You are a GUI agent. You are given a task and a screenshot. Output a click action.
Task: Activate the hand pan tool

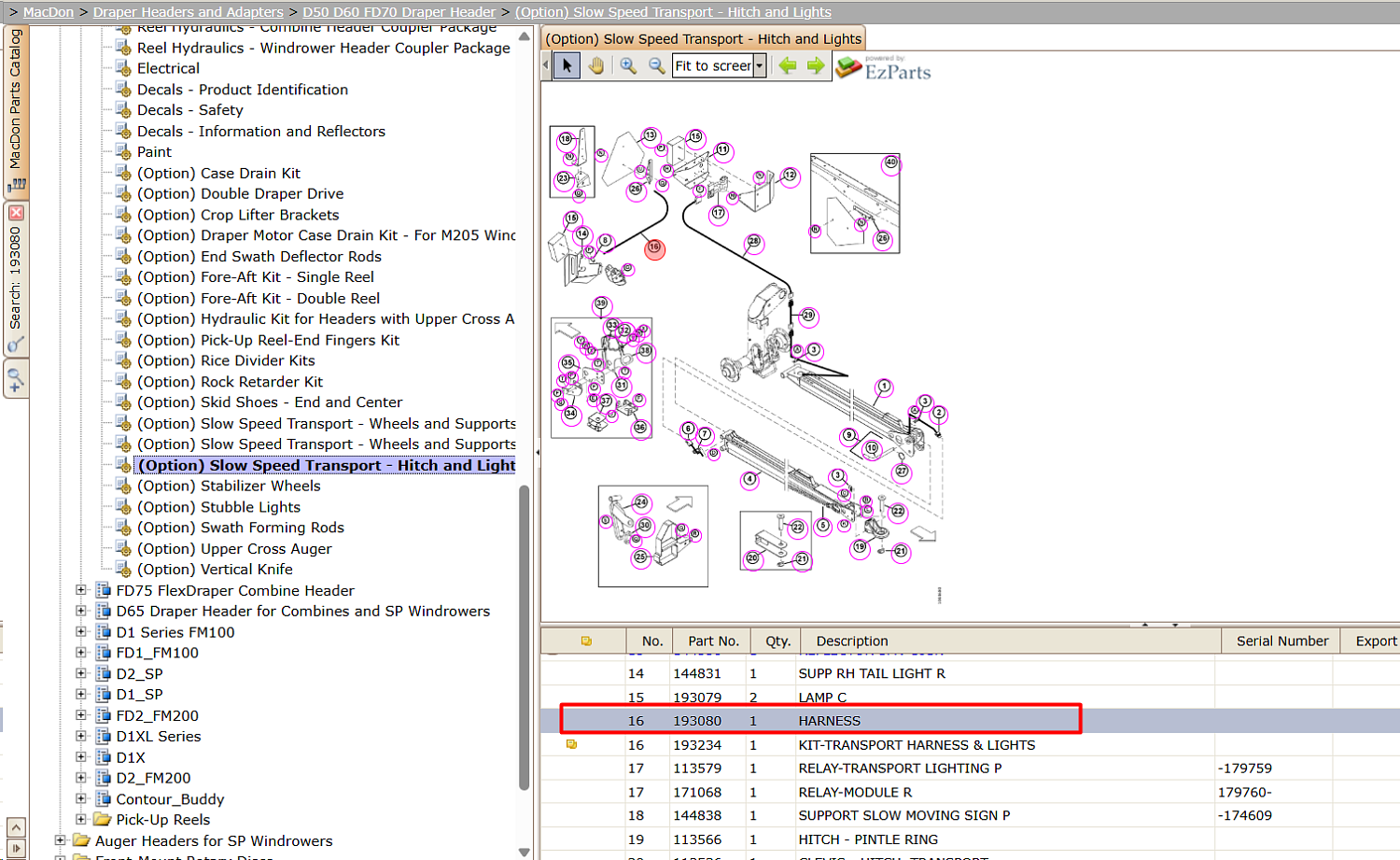[596, 65]
